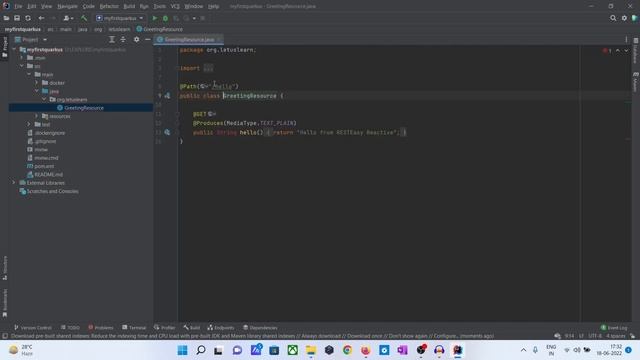Select the GreetingResource.java editor tab

(x=189, y=40)
